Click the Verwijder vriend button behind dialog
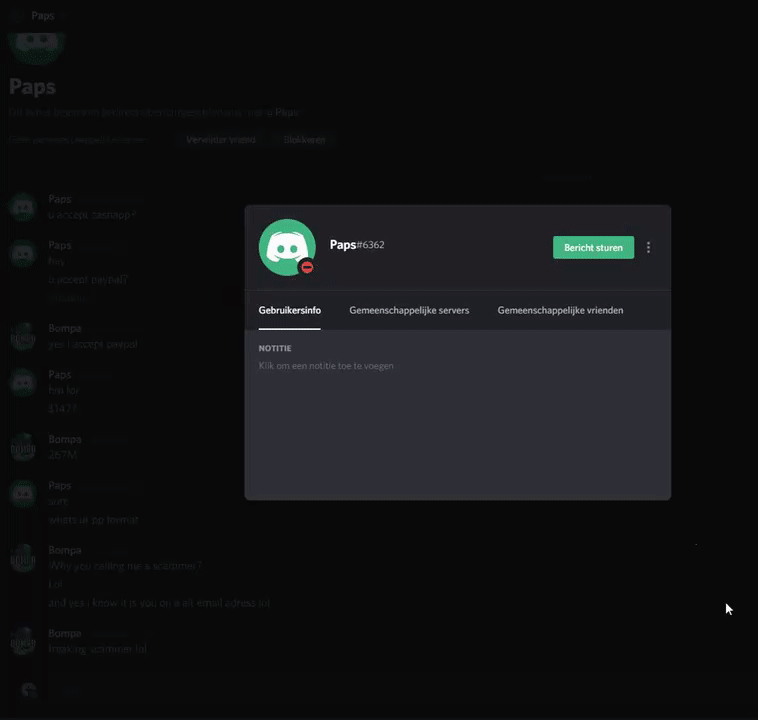The height and width of the screenshot is (720, 758). 220,140
